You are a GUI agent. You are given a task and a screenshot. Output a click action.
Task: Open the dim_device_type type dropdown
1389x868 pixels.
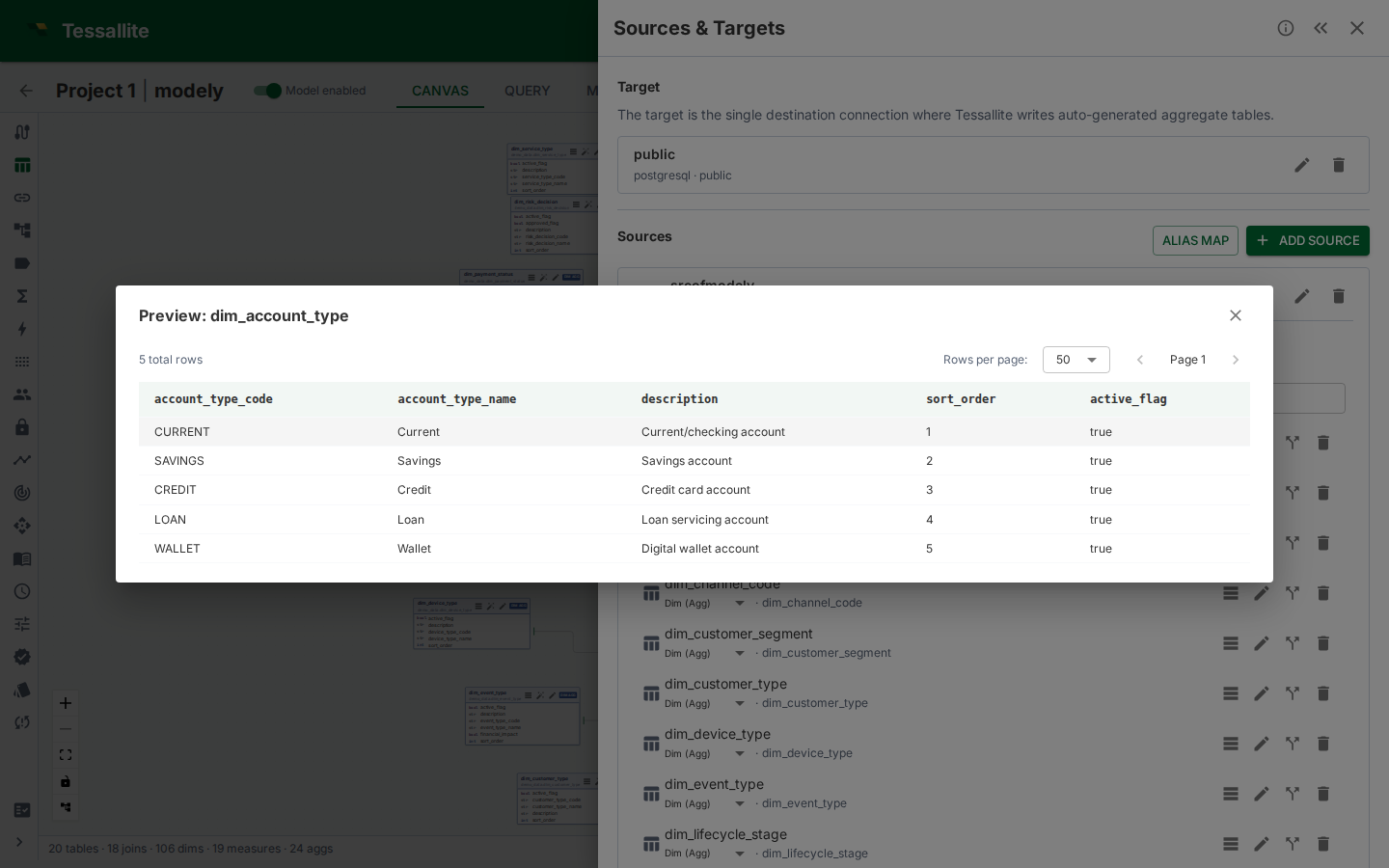point(705,753)
